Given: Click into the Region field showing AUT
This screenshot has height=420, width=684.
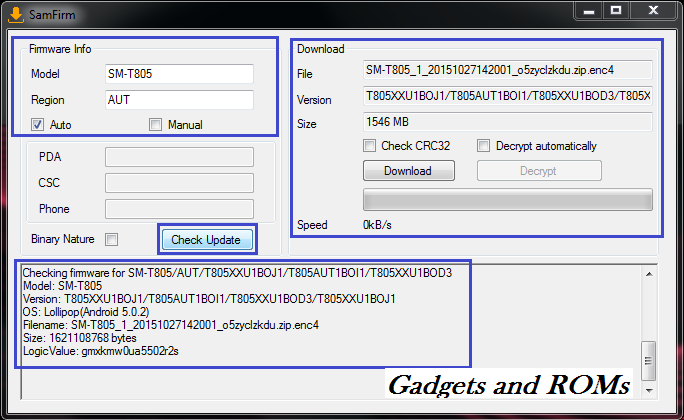Looking at the screenshot, I should tap(178, 100).
